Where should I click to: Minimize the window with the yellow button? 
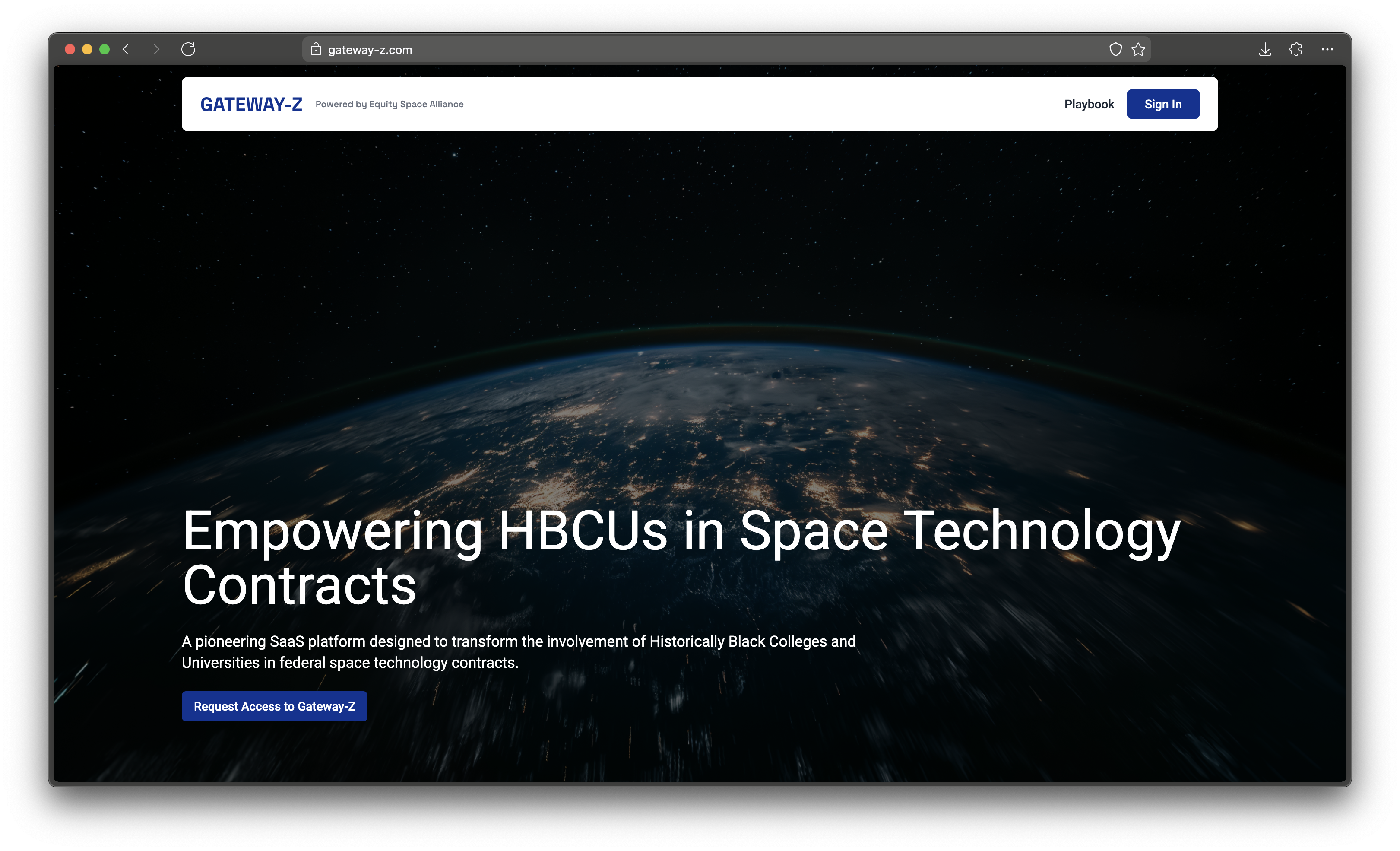tap(87, 49)
